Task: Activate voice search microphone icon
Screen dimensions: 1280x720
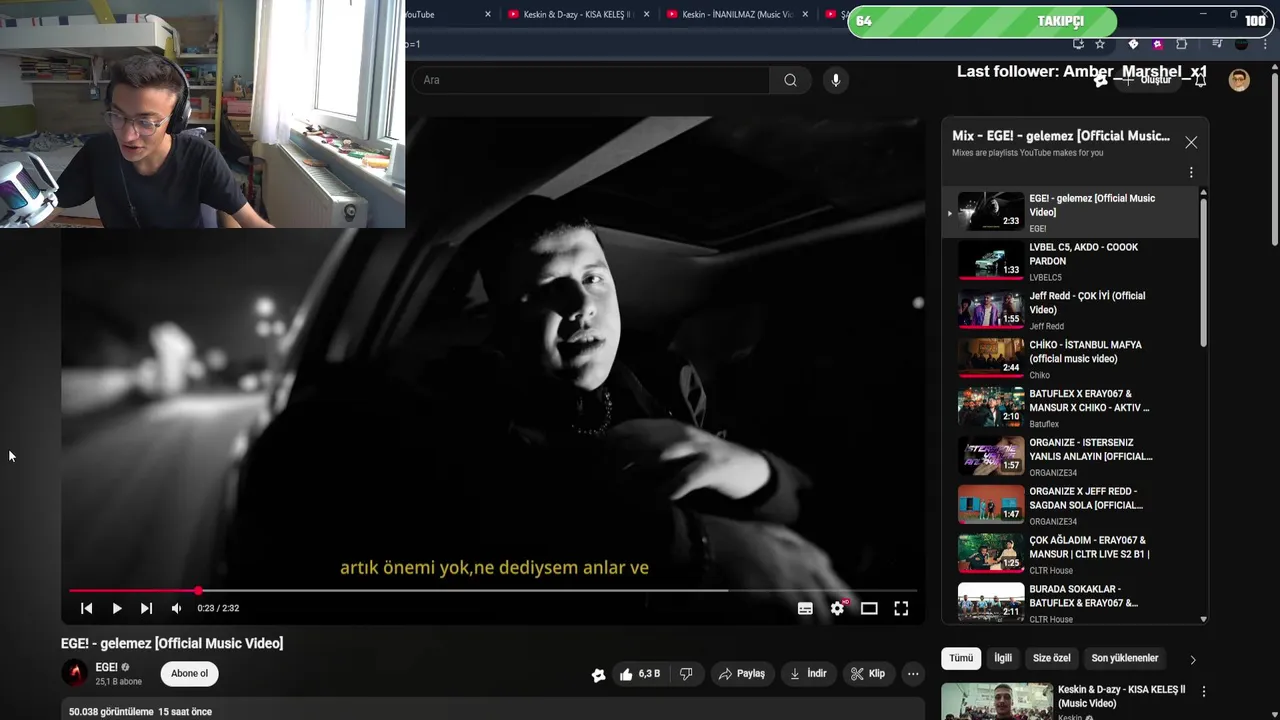Action: (836, 80)
